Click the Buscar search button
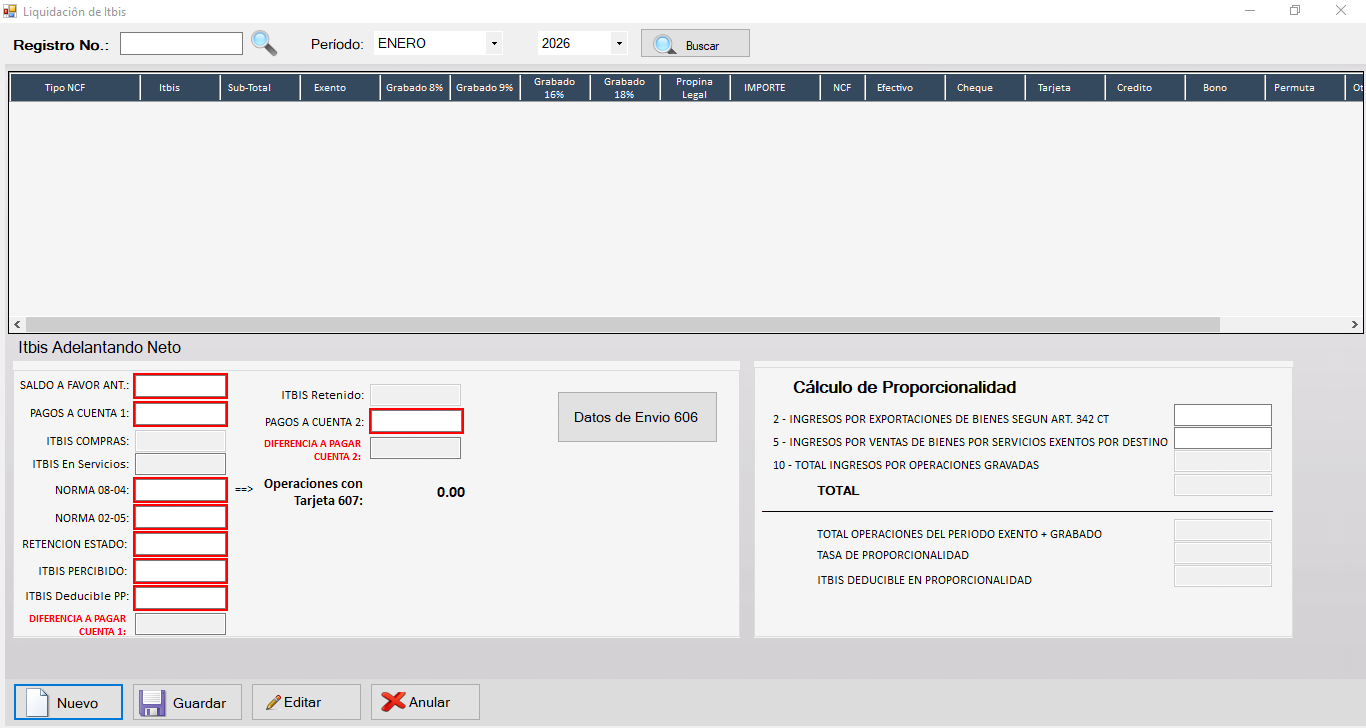Image resolution: width=1366 pixels, height=728 pixels. [695, 44]
